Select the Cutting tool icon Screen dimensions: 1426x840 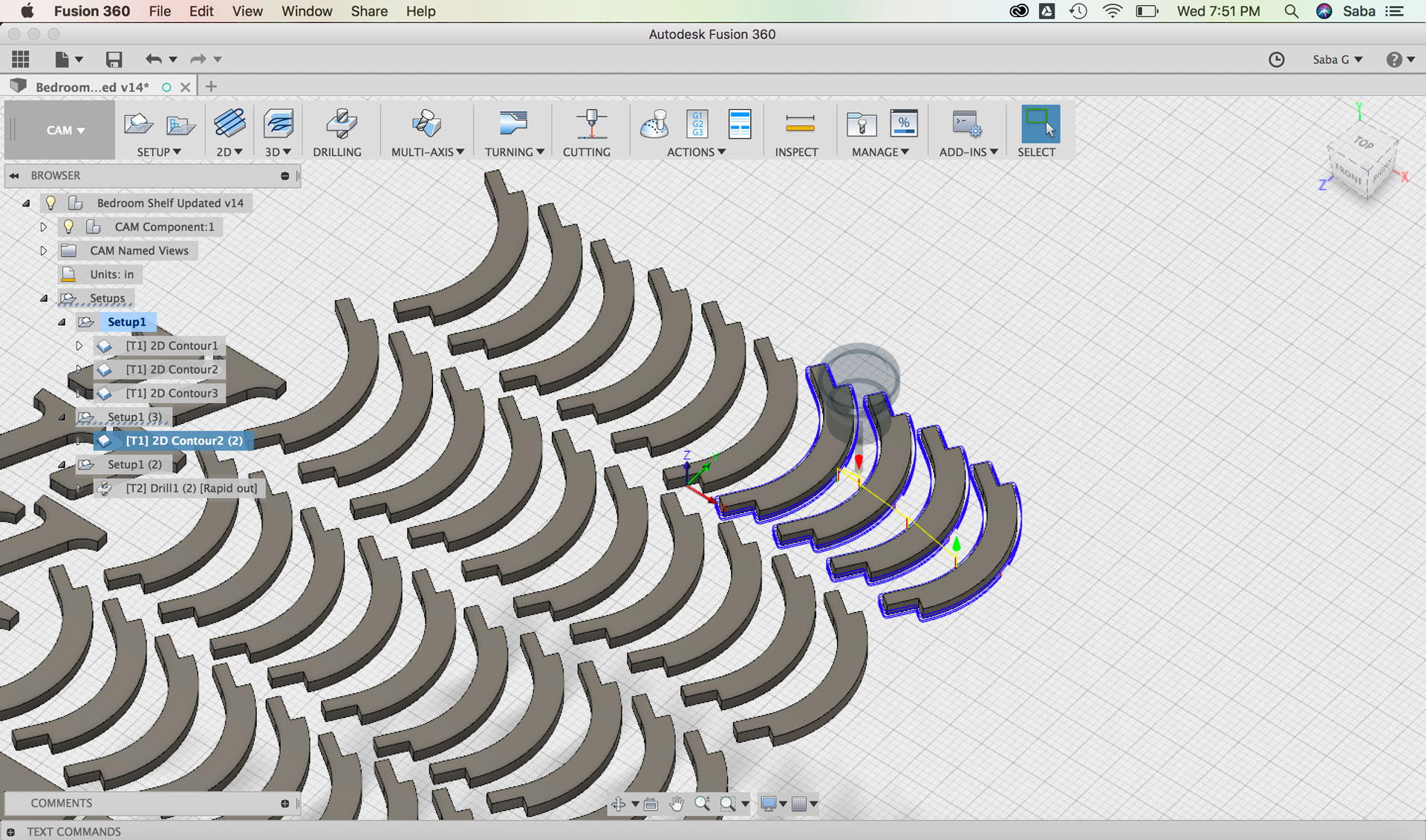pyautogui.click(x=590, y=124)
